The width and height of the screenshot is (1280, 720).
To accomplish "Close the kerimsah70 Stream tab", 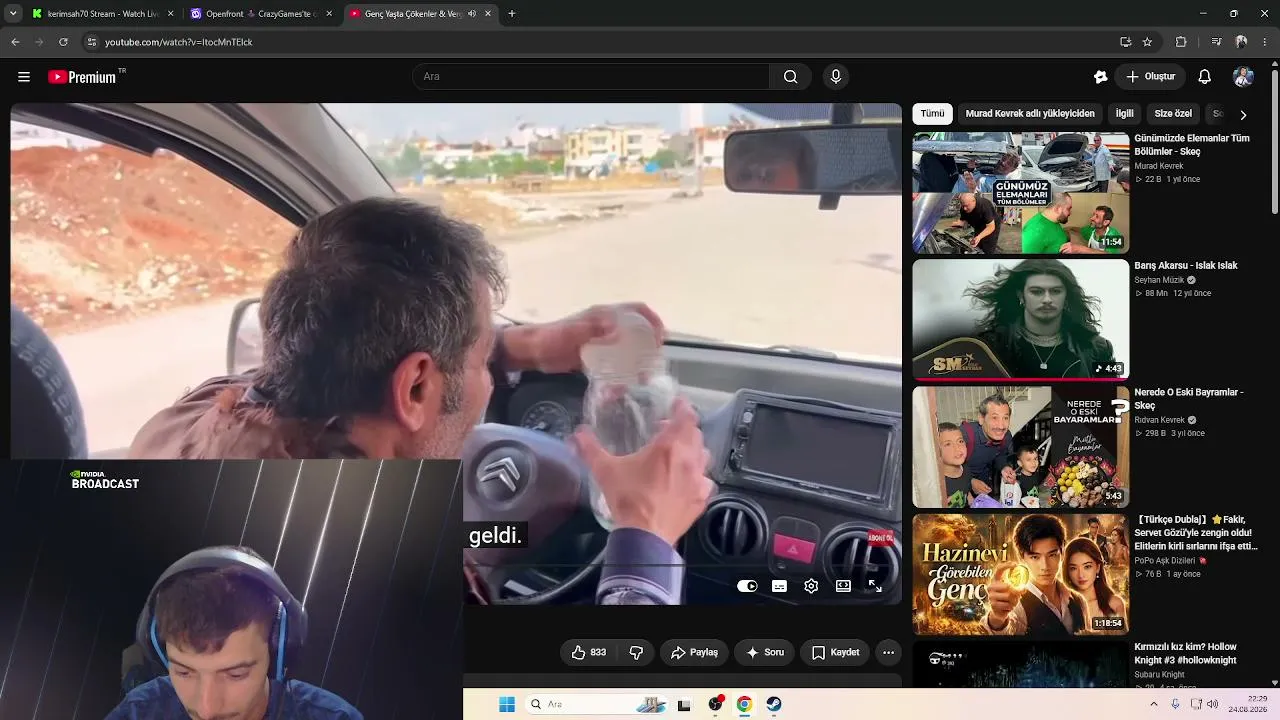I will pyautogui.click(x=170, y=14).
